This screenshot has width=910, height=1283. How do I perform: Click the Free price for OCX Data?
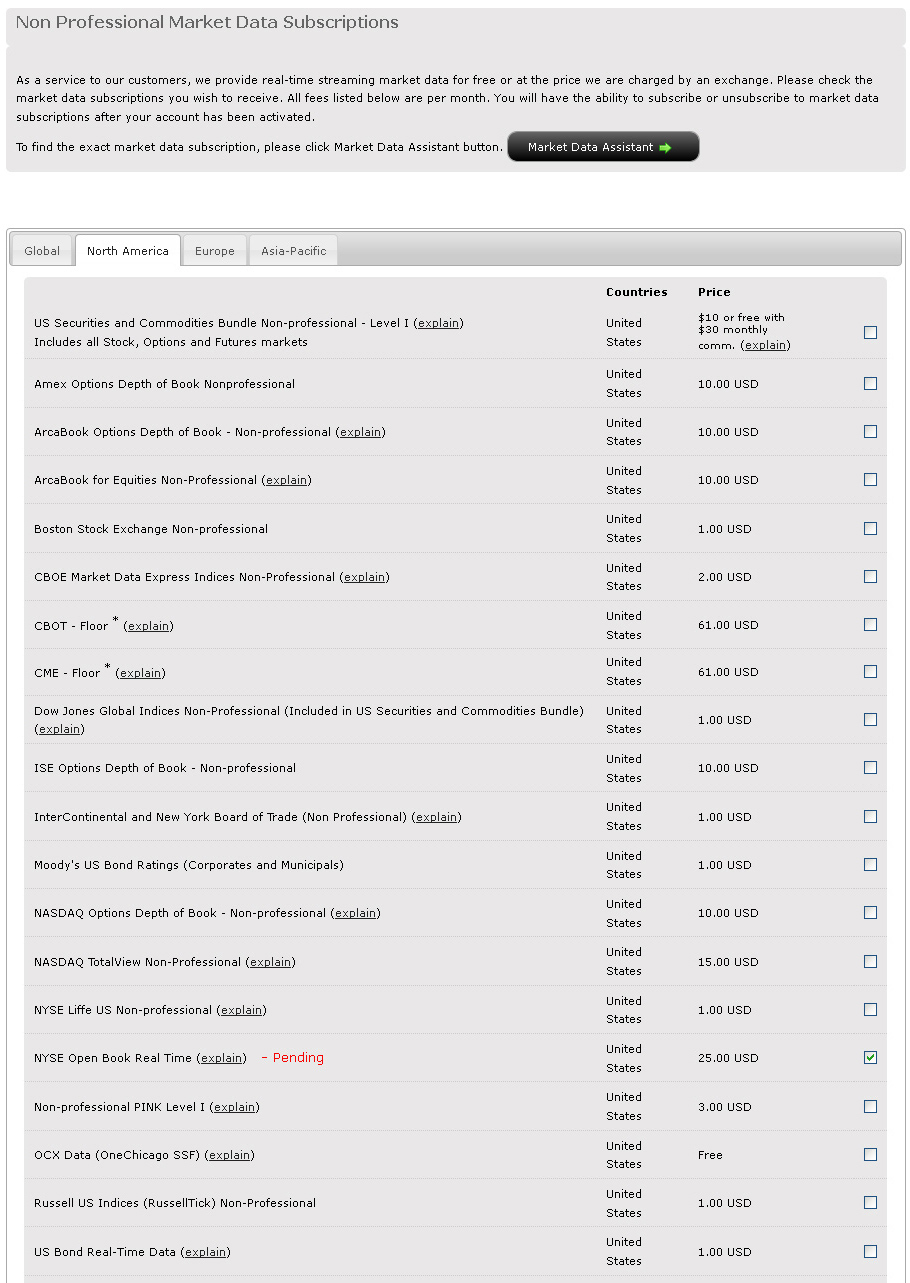point(710,1155)
